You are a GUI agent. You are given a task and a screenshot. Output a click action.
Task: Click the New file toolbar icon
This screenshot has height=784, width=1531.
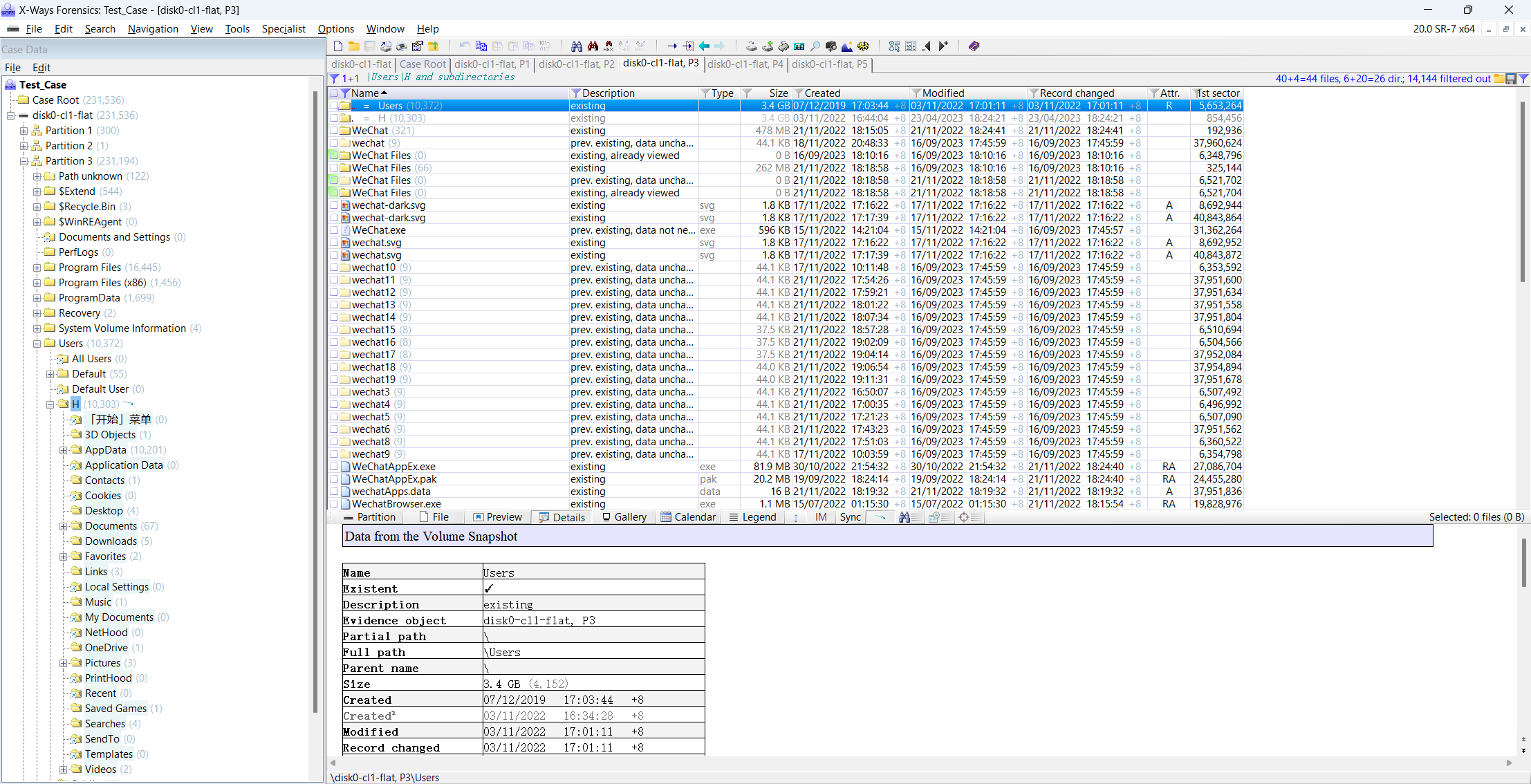(x=338, y=46)
